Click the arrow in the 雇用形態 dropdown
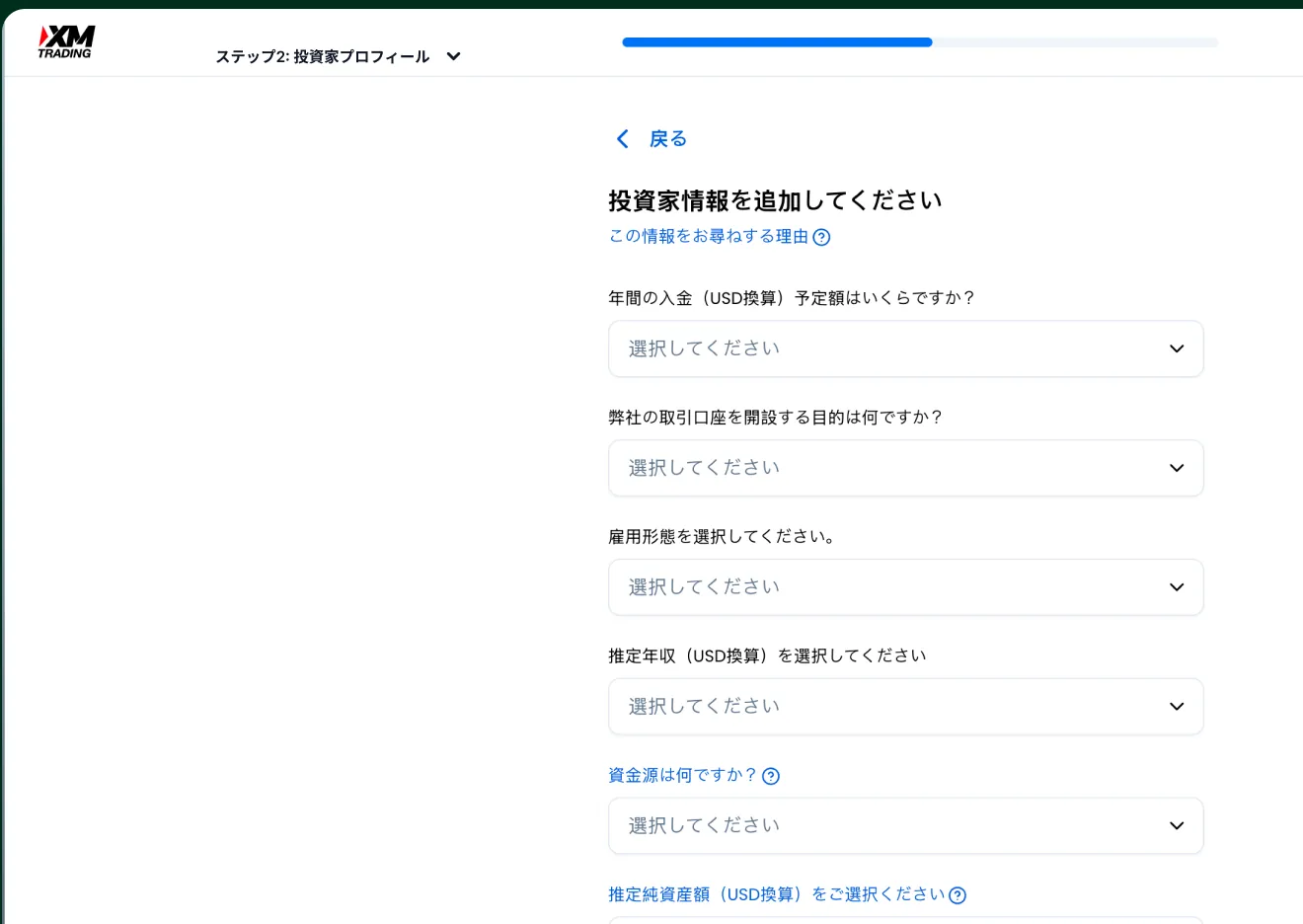 coord(1177,587)
